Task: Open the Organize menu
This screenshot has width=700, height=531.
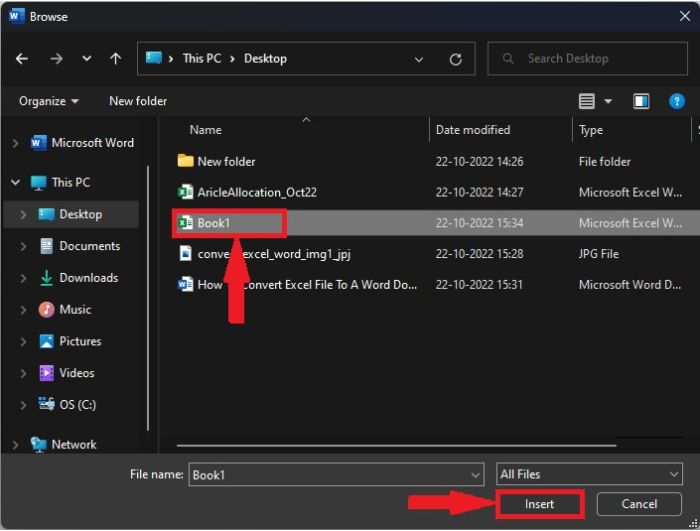Action: pyautogui.click(x=49, y=101)
